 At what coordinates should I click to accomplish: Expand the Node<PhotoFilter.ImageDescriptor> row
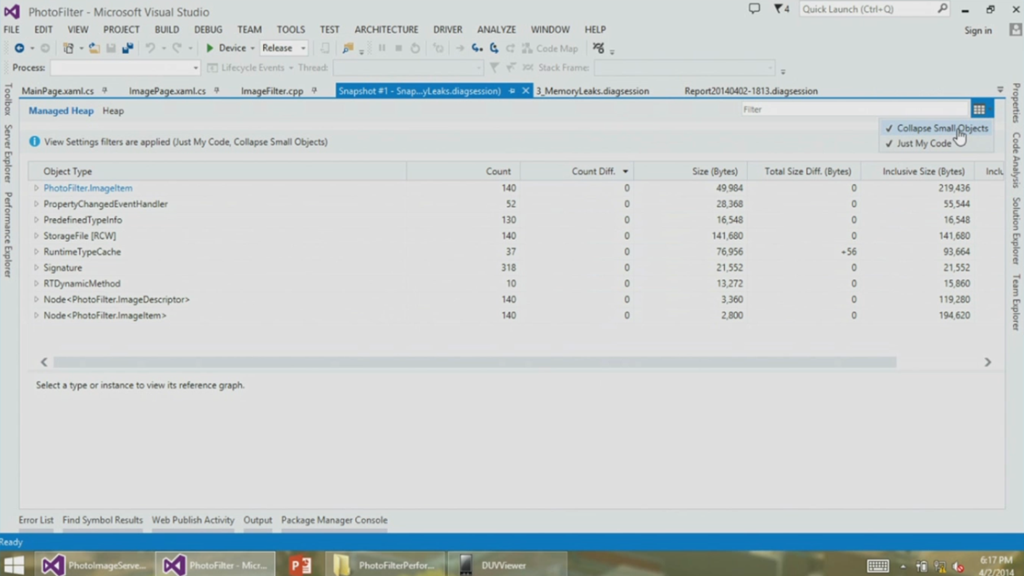(x=36, y=299)
